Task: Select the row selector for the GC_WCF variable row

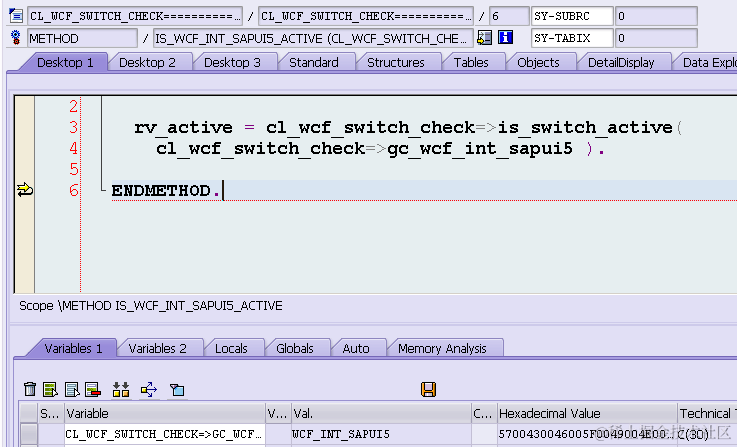Action: (29, 434)
